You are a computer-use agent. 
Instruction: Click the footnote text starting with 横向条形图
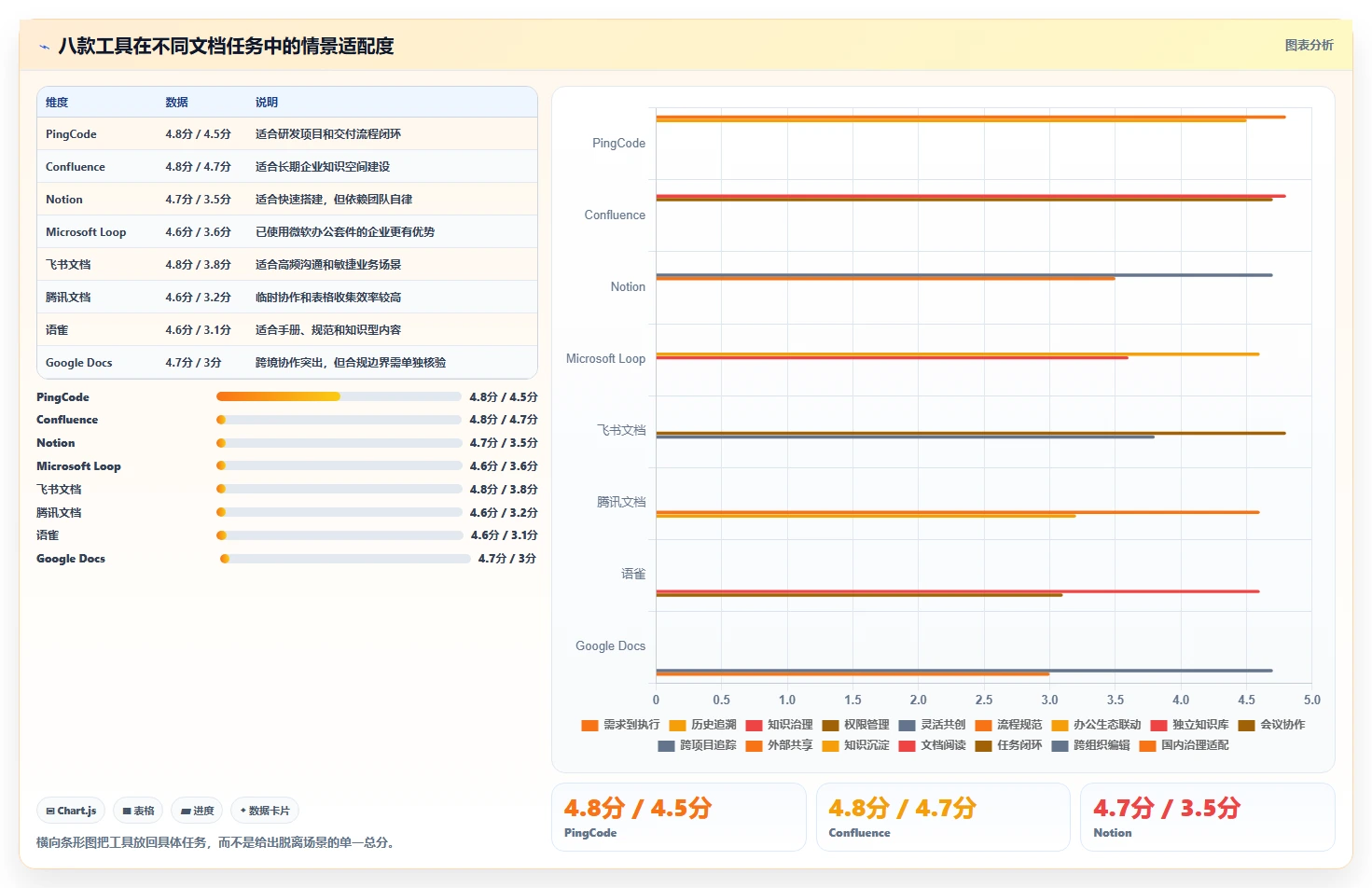click(217, 842)
